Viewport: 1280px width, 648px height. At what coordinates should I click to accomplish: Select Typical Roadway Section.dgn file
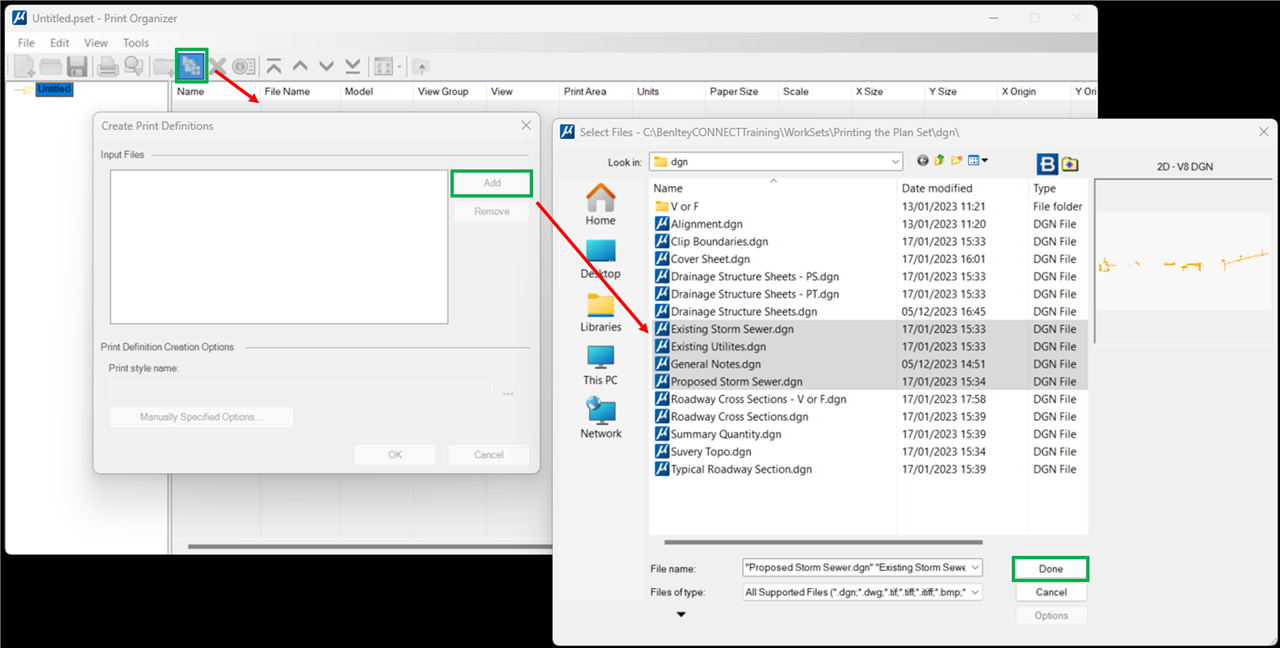741,469
